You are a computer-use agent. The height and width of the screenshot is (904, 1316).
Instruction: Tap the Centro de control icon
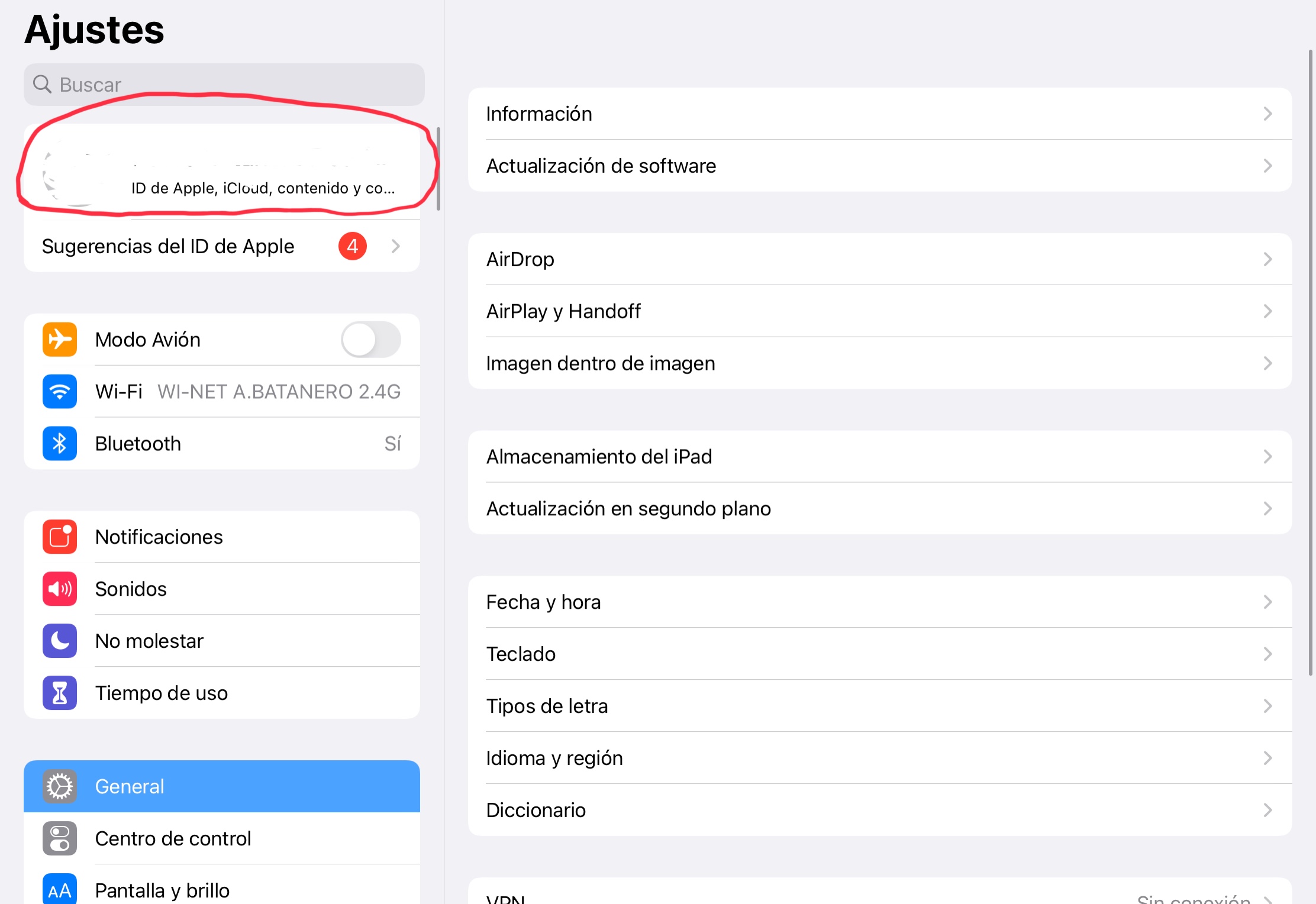click(60, 839)
